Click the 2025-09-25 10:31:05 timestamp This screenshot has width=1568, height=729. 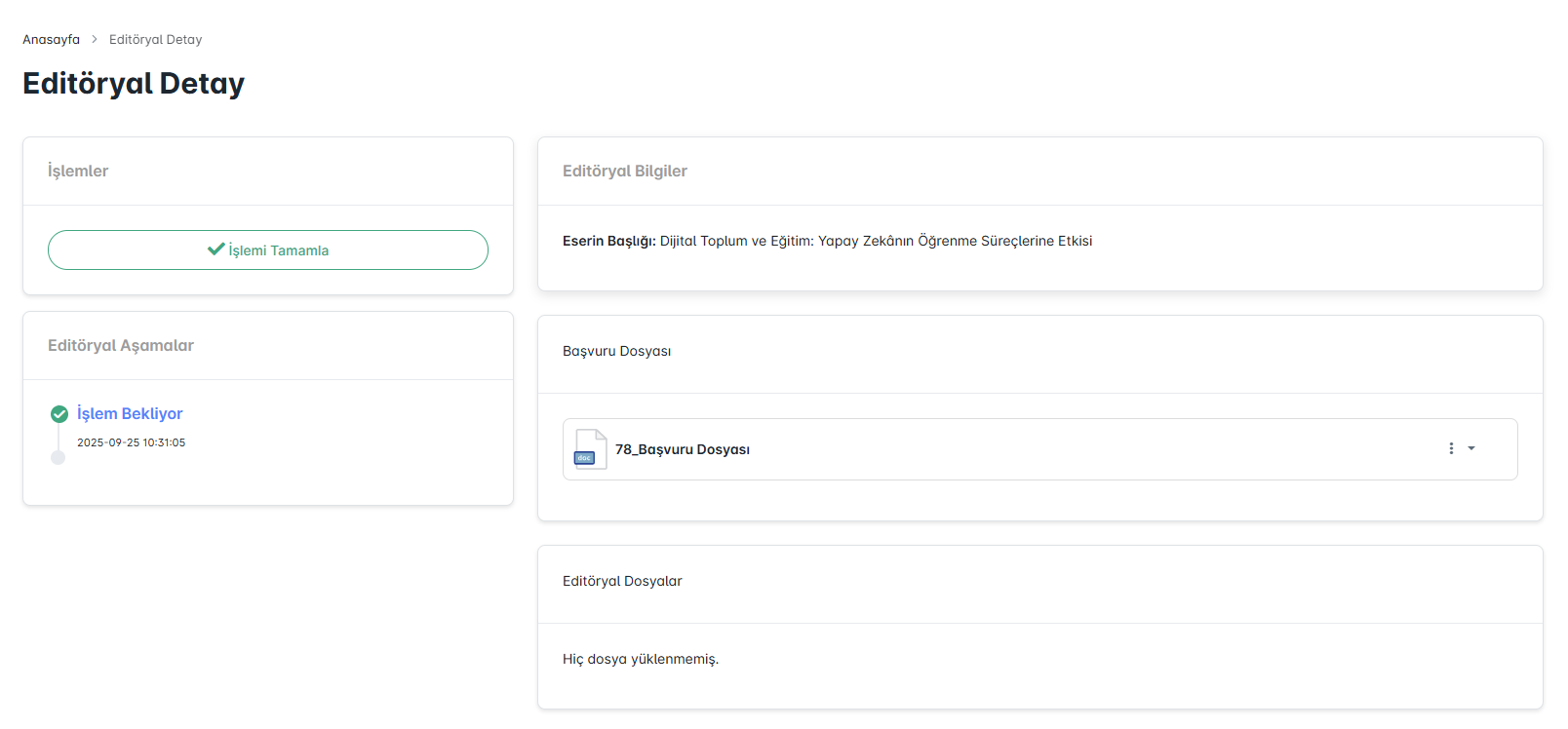coord(131,442)
